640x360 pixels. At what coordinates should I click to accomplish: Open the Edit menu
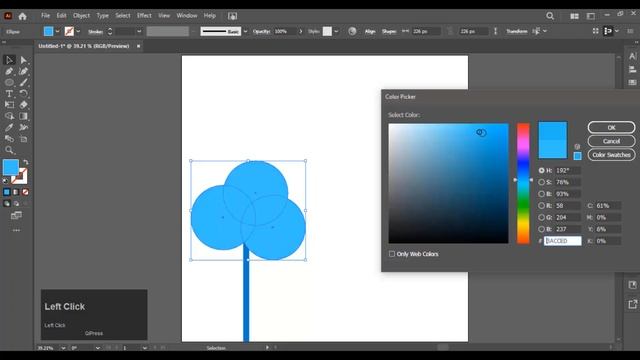[61, 16]
